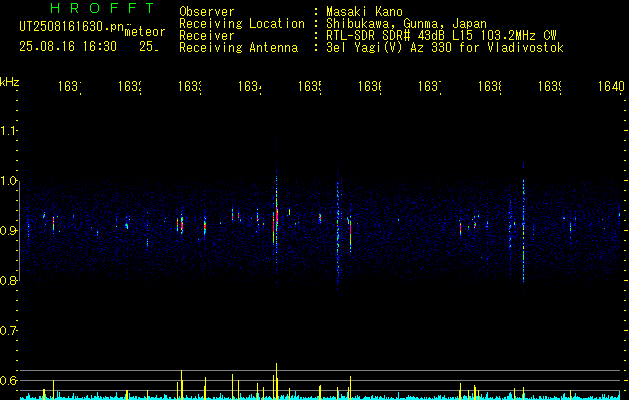Select the location Shibukawa, Gunma, Japan
The width and height of the screenshot is (629, 400).
point(406,24)
